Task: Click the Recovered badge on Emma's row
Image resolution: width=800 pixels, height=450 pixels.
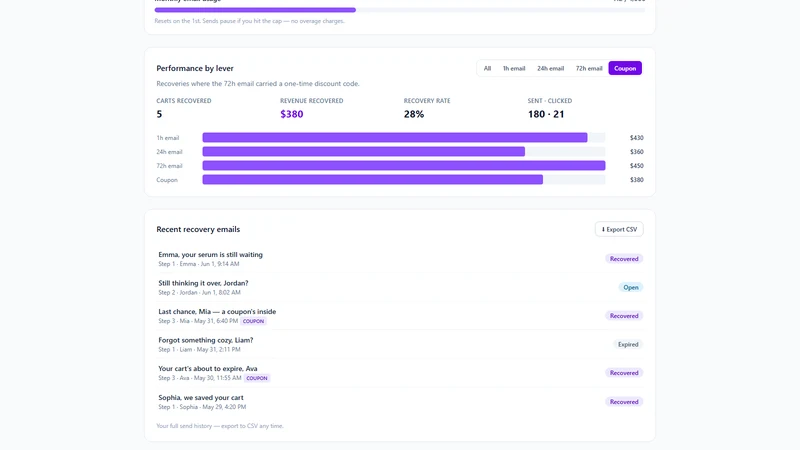Action: [x=624, y=259]
